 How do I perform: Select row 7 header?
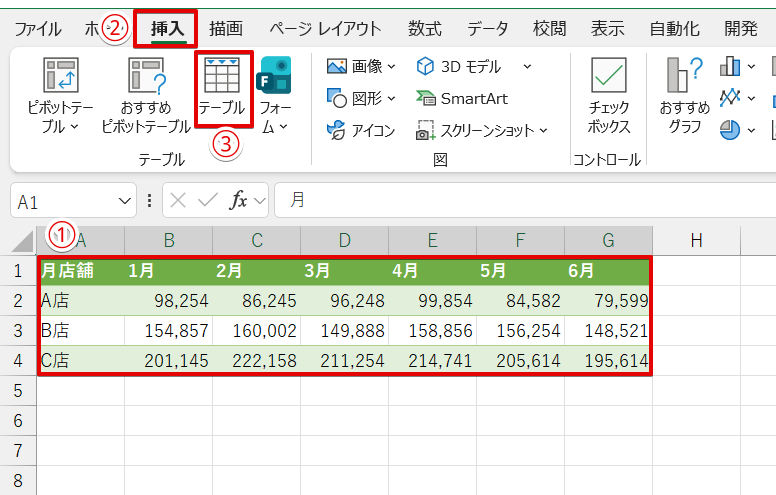(18, 450)
